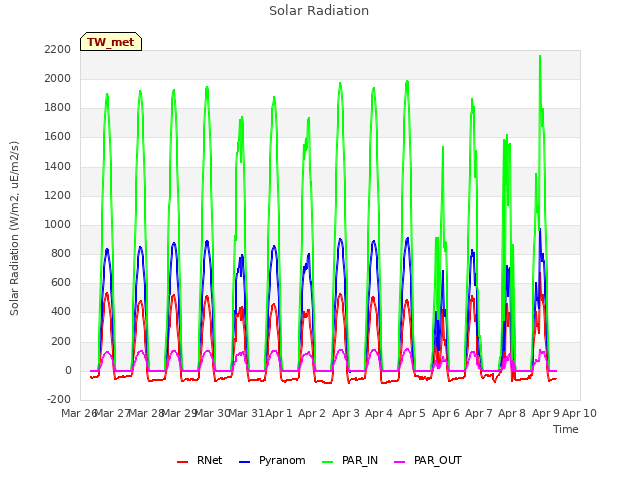Click the Apr 4 date tick label
Viewport: 640px width, 480px height.
(x=379, y=413)
